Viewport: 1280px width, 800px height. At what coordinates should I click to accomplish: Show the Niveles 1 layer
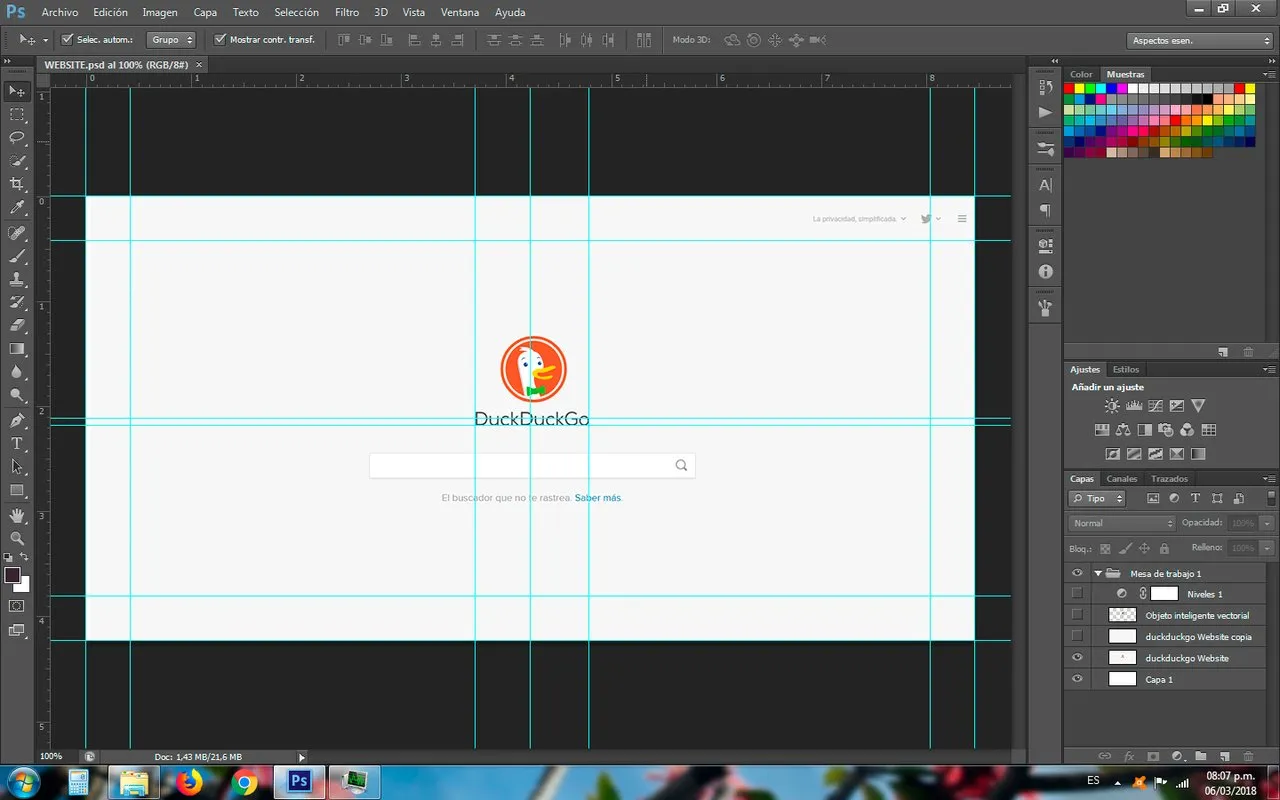(1077, 594)
